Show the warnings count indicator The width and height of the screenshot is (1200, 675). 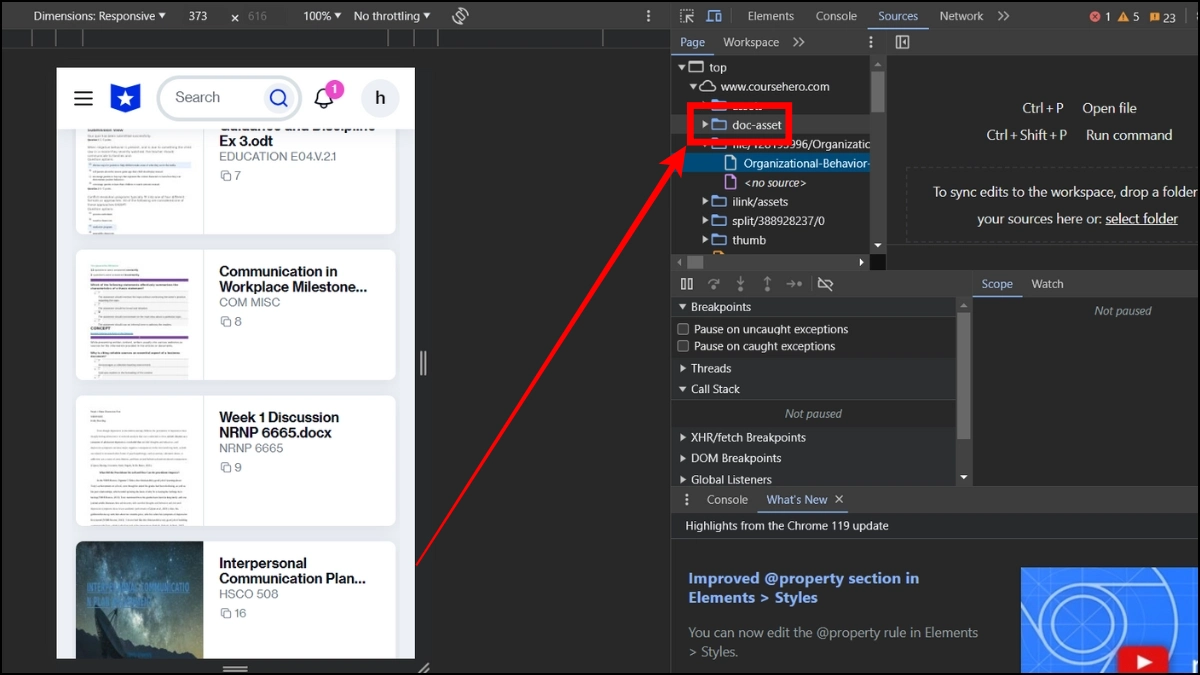(1129, 17)
